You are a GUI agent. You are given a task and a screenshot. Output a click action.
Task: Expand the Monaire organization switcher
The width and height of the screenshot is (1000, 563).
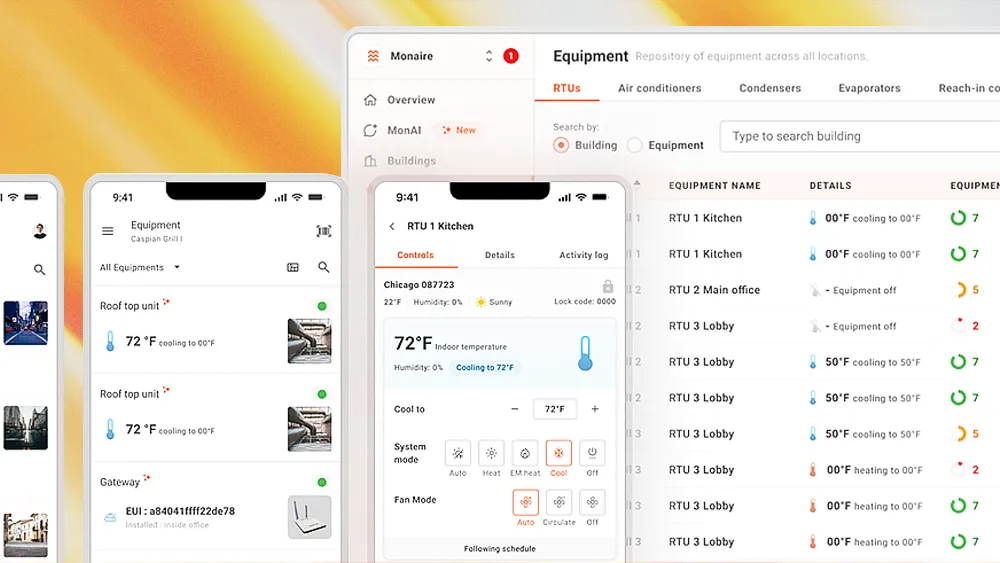[x=489, y=56]
